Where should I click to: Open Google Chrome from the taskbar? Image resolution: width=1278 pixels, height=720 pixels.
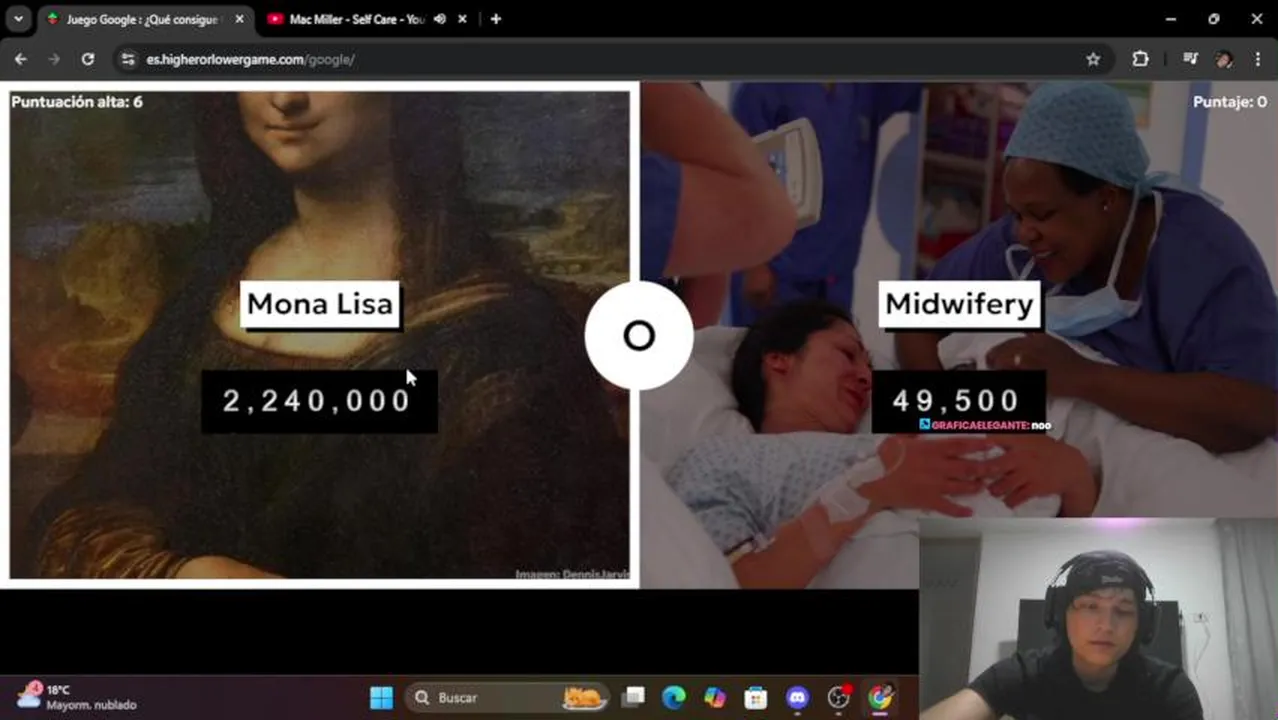[x=880, y=697]
